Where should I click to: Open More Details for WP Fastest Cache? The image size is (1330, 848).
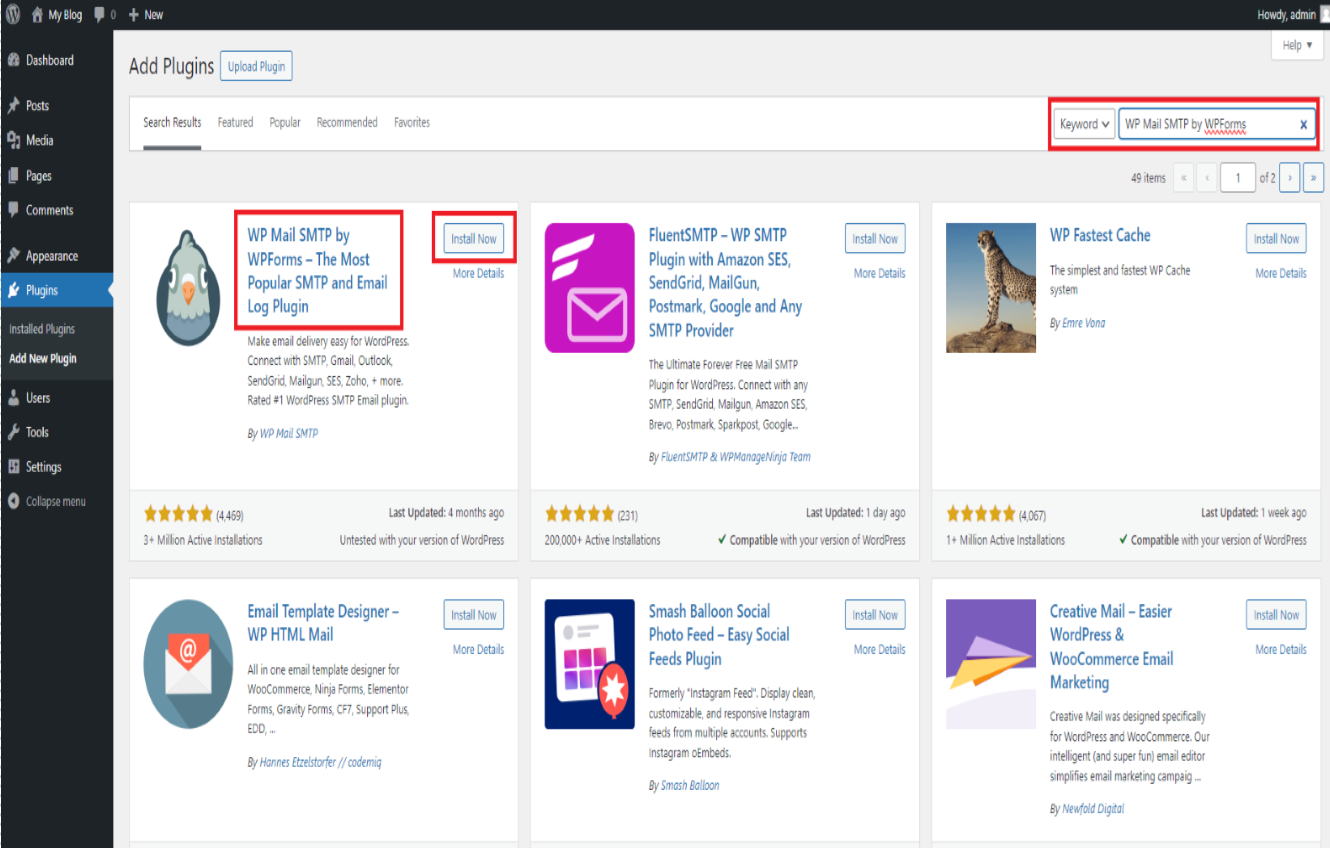(1280, 273)
